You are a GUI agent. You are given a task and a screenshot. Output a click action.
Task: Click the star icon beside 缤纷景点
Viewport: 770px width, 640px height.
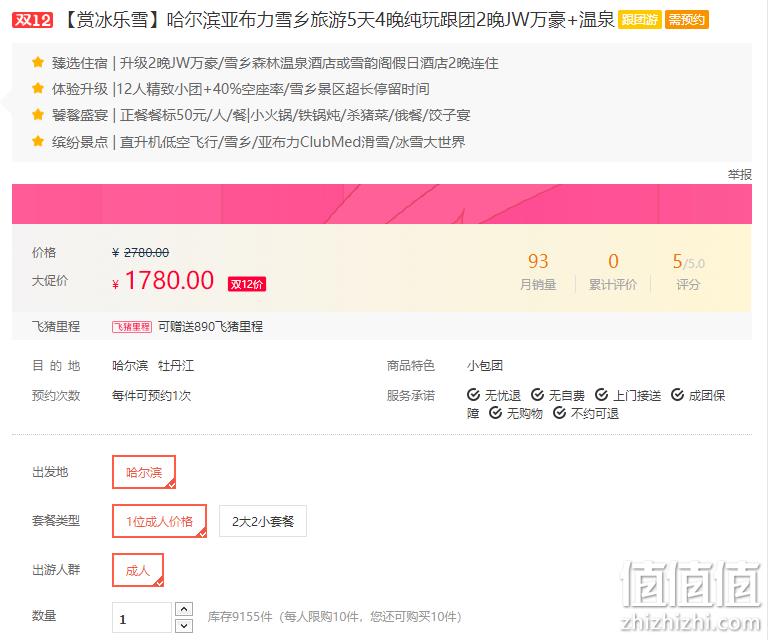[x=38, y=141]
